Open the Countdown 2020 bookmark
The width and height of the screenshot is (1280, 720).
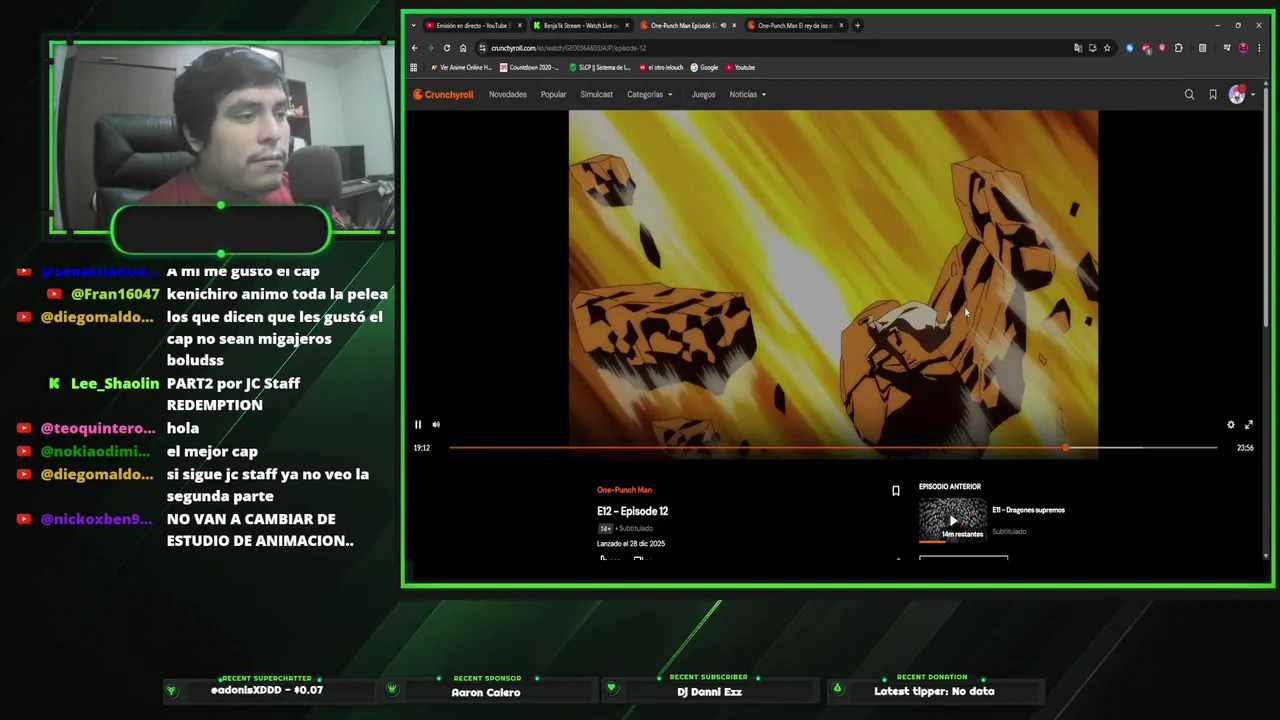pos(530,68)
